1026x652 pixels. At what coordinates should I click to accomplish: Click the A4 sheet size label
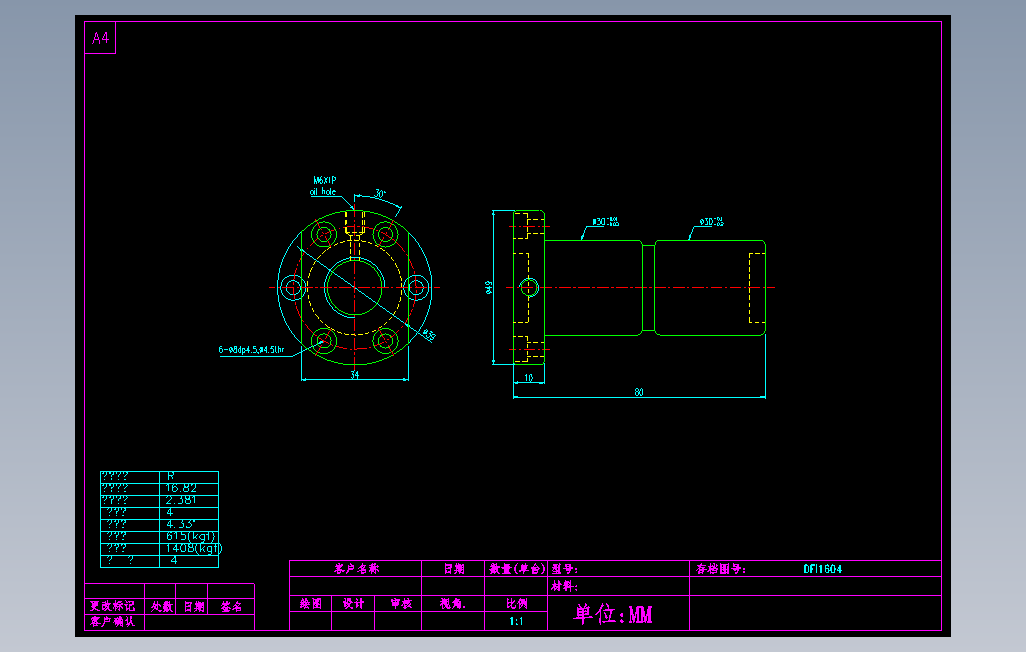pyautogui.click(x=100, y=38)
